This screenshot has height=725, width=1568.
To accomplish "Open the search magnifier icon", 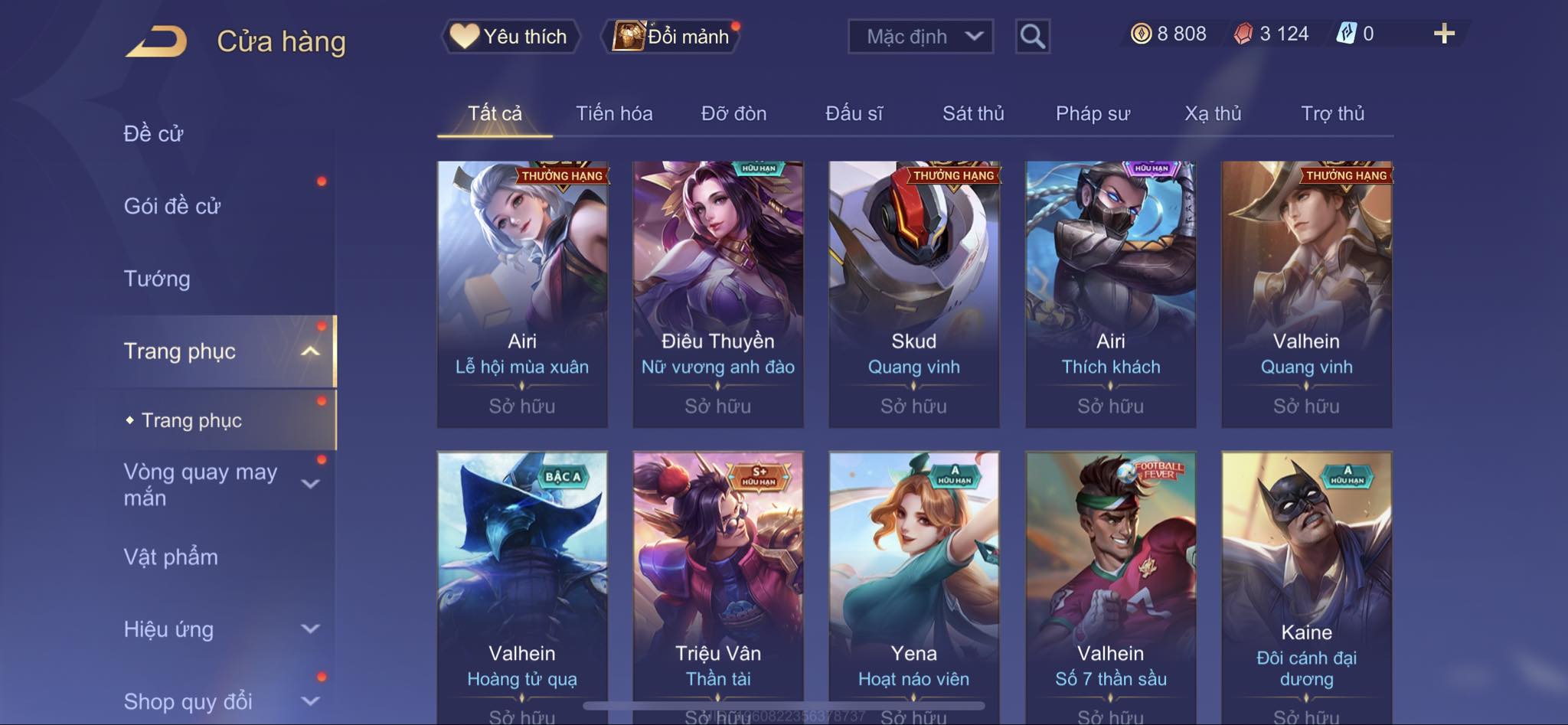I will 1032,36.
